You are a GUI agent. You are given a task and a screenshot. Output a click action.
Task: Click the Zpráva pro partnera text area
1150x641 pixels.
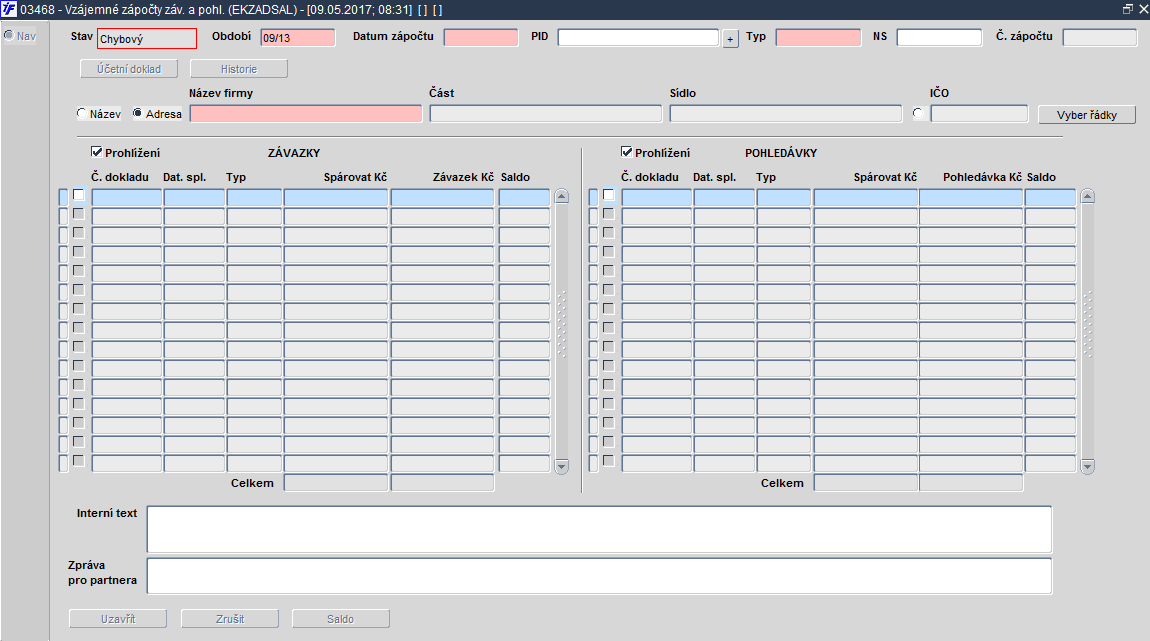pyautogui.click(x=599, y=576)
